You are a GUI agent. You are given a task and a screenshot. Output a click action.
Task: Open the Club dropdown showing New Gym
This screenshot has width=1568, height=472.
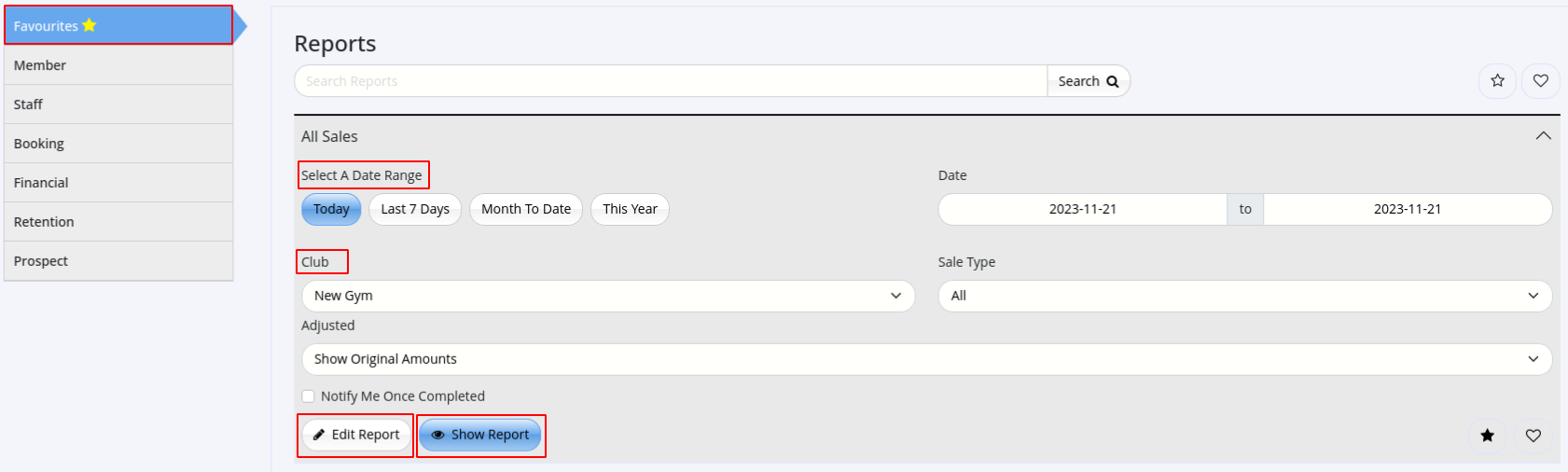608,296
